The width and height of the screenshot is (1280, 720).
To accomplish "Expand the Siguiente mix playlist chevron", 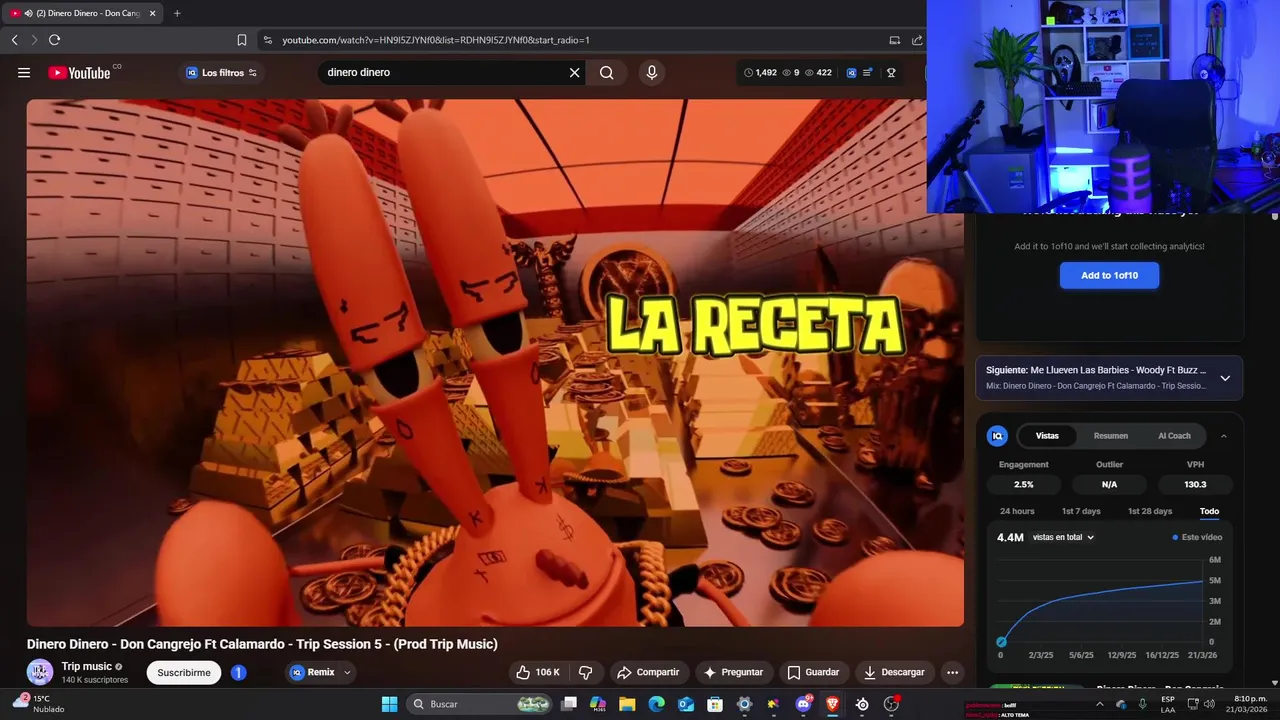I will pos(1225,378).
